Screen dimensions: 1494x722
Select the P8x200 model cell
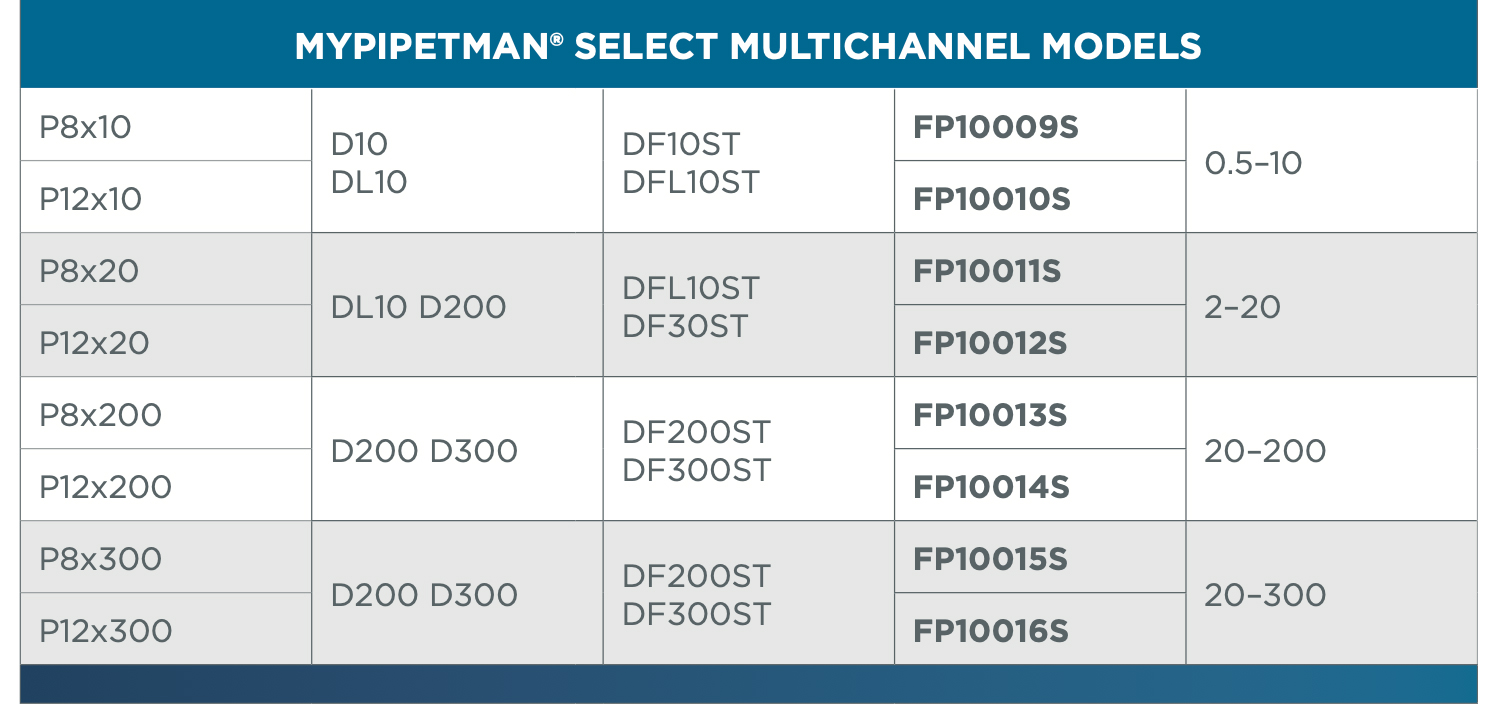100,415
